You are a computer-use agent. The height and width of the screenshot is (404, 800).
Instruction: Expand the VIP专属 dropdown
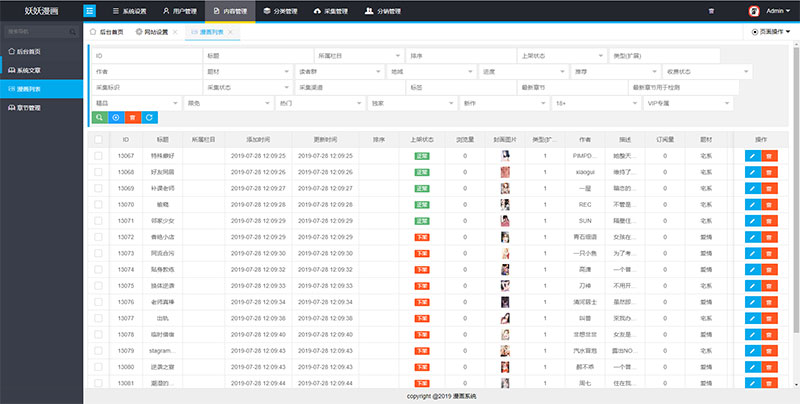tap(689, 102)
